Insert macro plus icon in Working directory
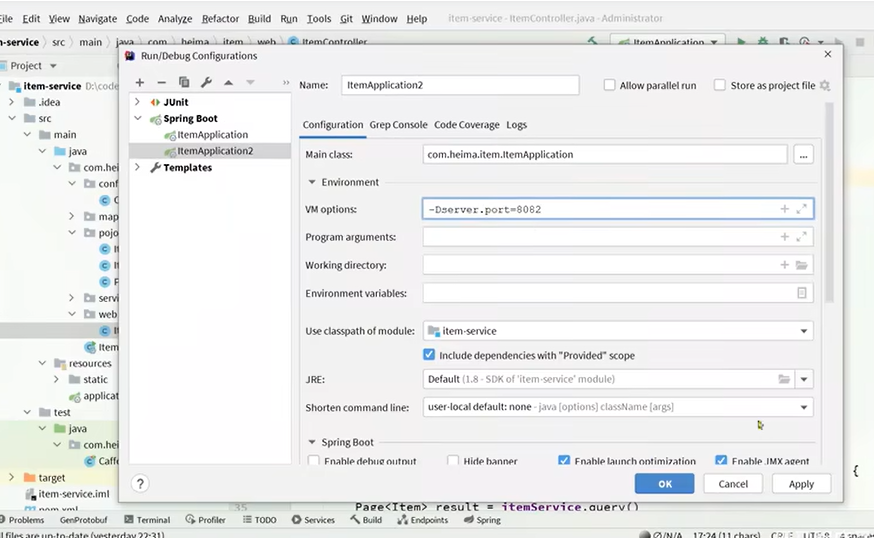The width and height of the screenshot is (874, 538). (784, 265)
